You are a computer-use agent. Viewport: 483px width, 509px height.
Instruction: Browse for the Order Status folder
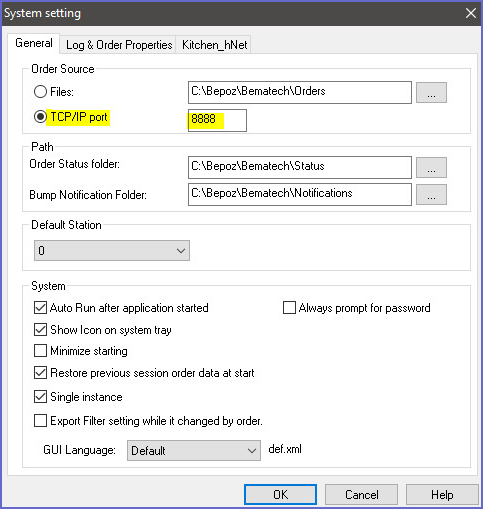click(x=431, y=168)
